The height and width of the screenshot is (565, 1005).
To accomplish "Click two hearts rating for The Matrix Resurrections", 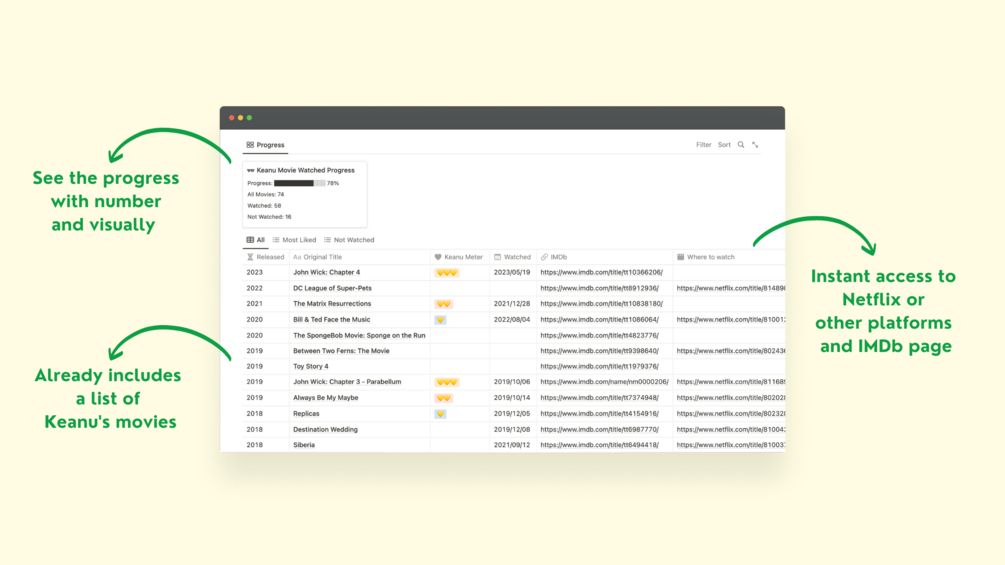I will 444,304.
